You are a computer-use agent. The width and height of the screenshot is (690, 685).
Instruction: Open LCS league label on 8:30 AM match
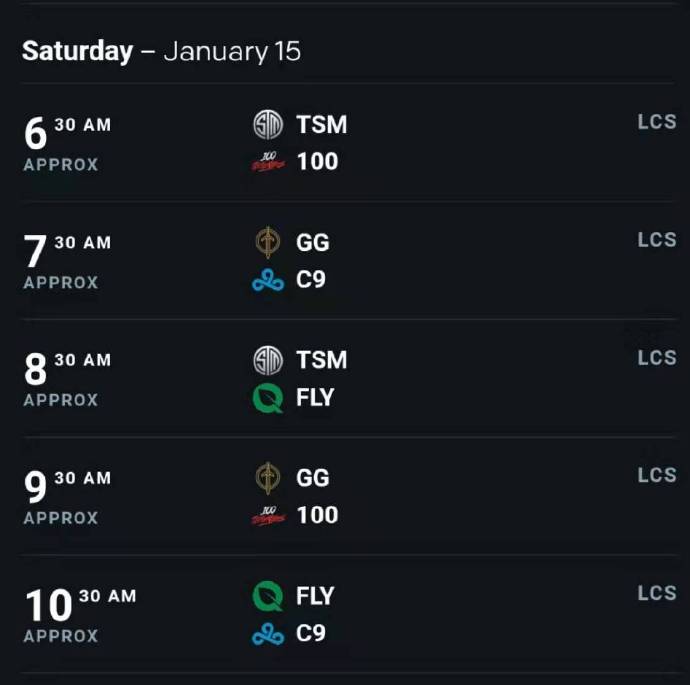pyautogui.click(x=657, y=358)
